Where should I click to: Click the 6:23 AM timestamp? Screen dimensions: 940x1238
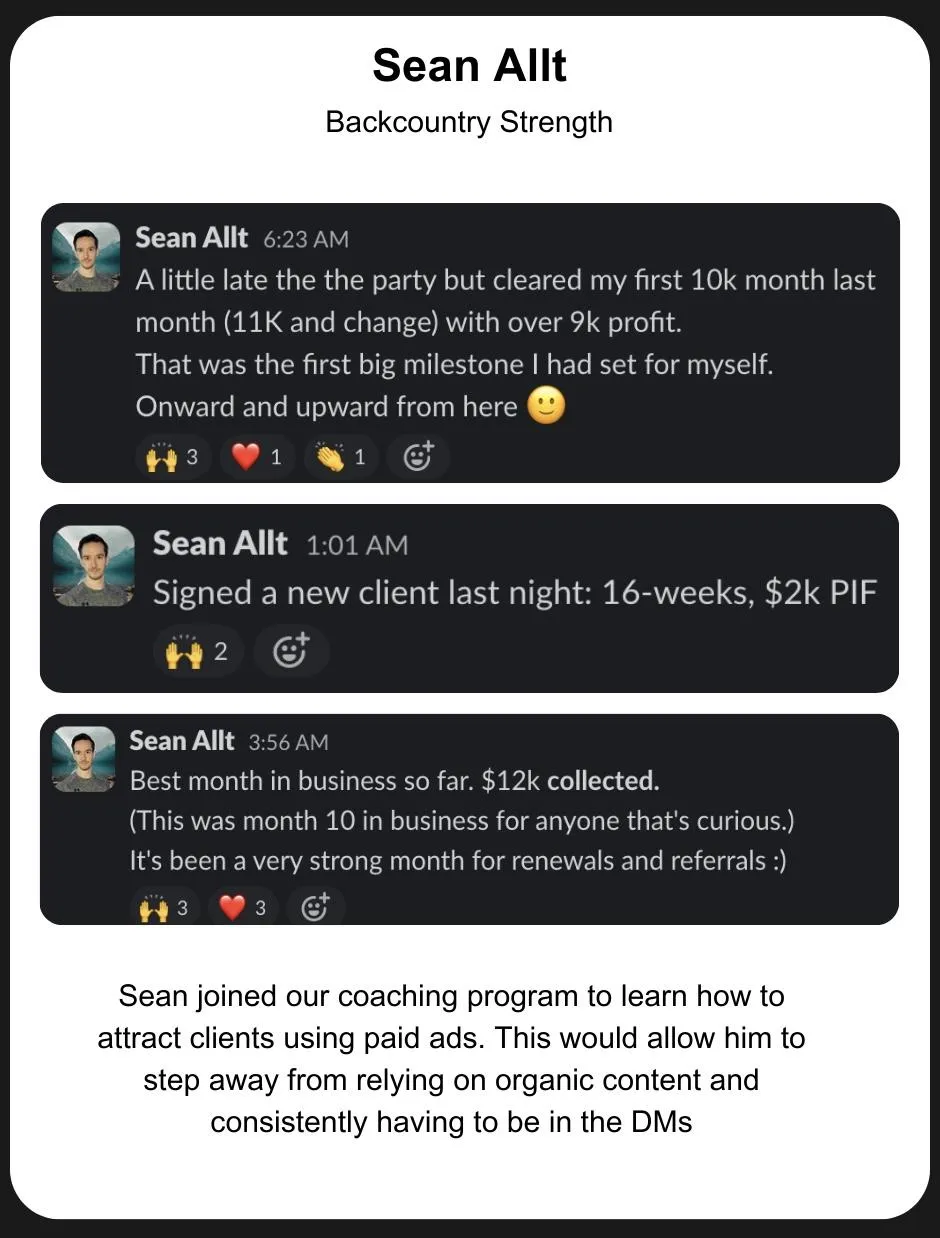coord(306,240)
